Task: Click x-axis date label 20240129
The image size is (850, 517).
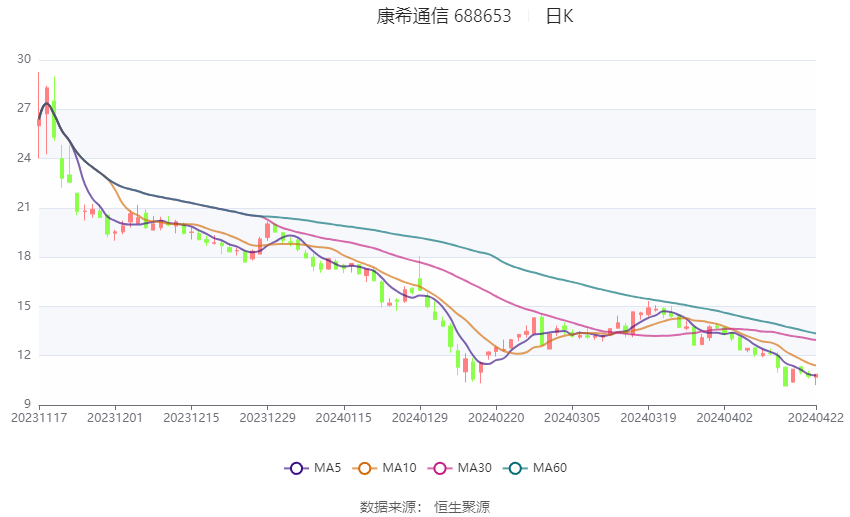Action: (420, 418)
